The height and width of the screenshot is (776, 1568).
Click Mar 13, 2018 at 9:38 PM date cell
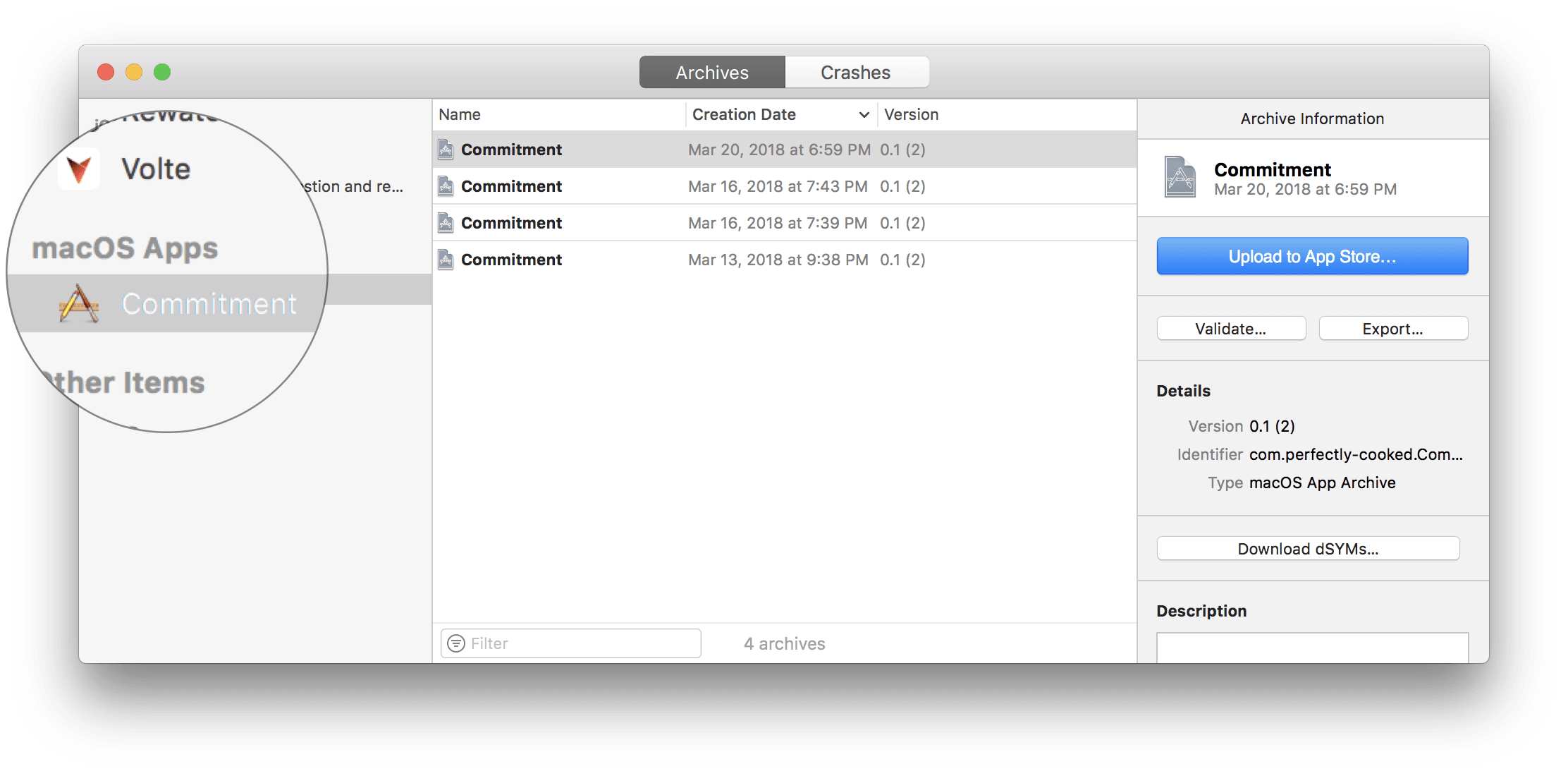[778, 260]
